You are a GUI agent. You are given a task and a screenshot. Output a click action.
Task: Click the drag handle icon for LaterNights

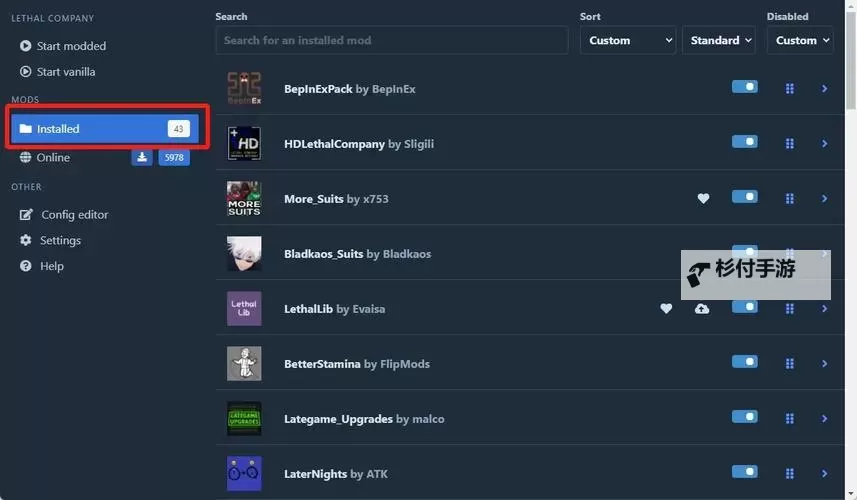pos(789,474)
